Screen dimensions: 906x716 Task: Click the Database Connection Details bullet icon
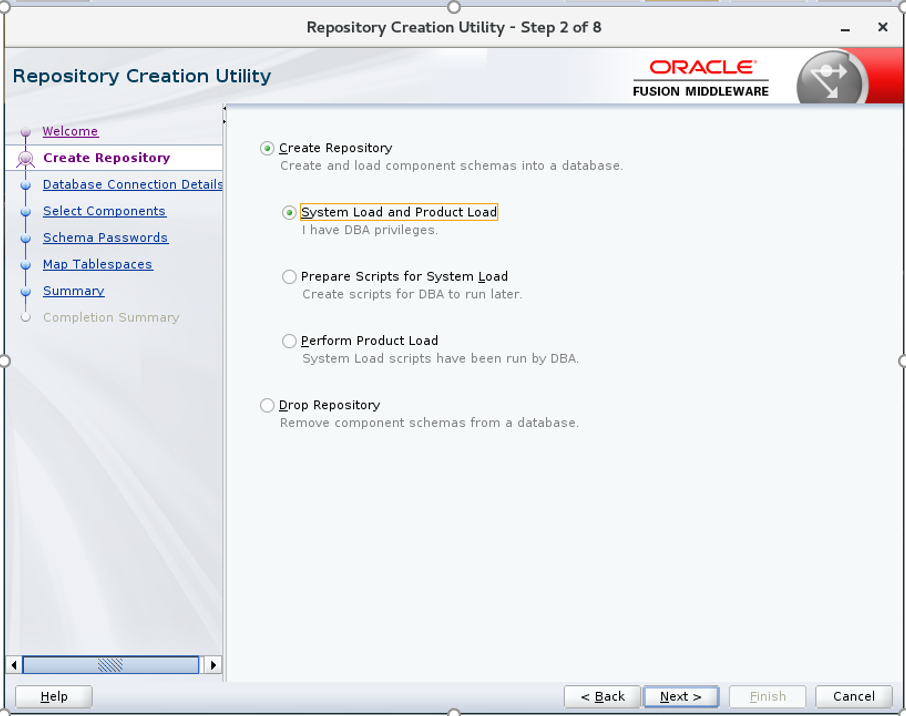[x=25, y=186]
